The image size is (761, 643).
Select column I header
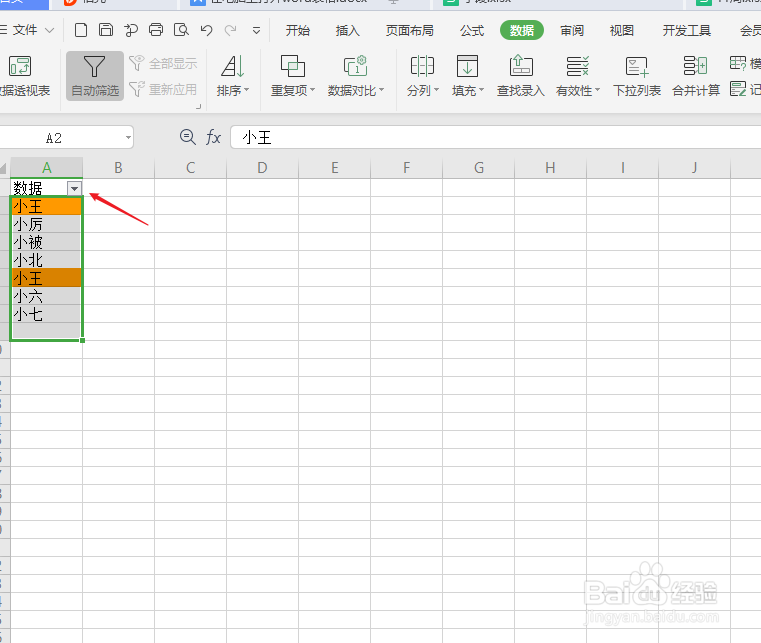click(622, 168)
